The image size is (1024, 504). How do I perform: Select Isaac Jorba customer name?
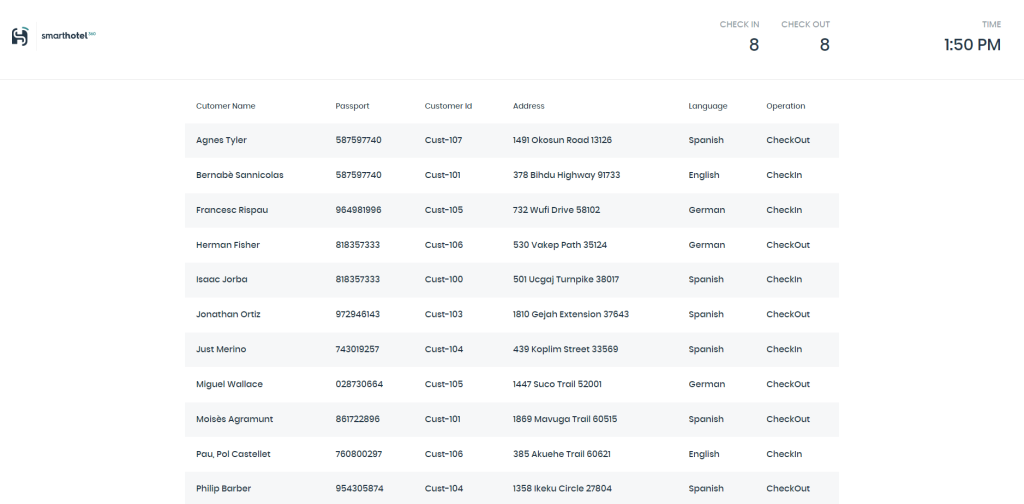[221, 279]
